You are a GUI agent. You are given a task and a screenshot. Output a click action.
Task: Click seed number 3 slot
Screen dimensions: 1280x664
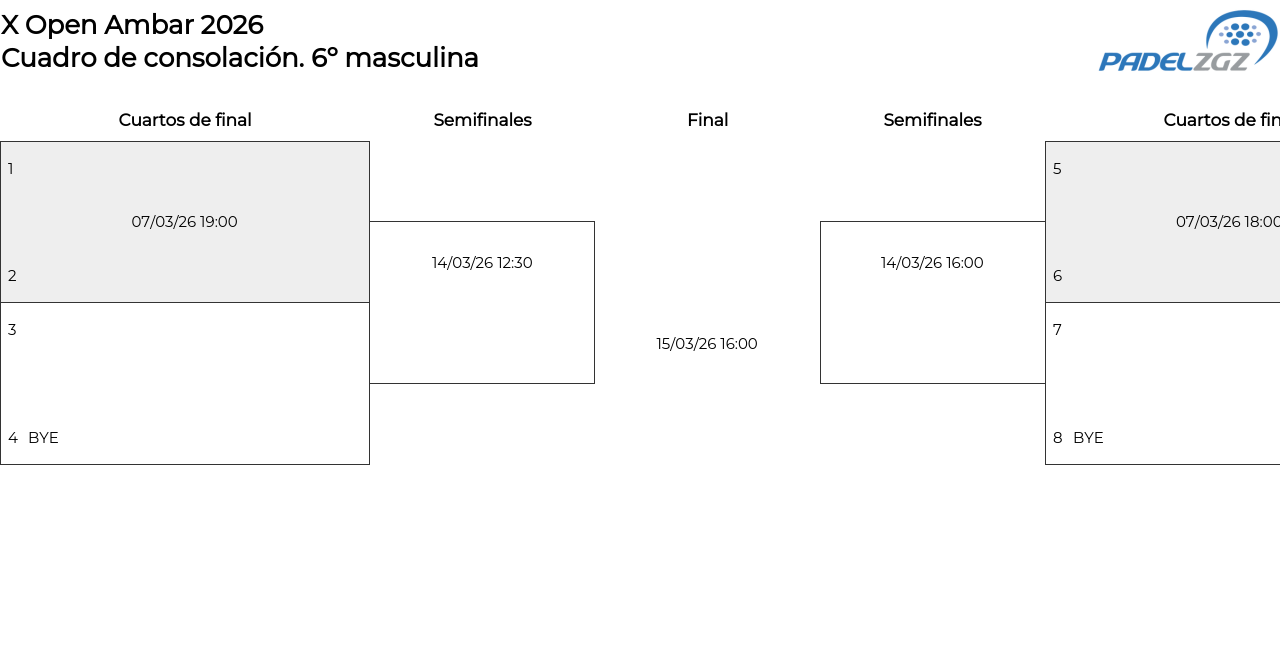coord(12,330)
